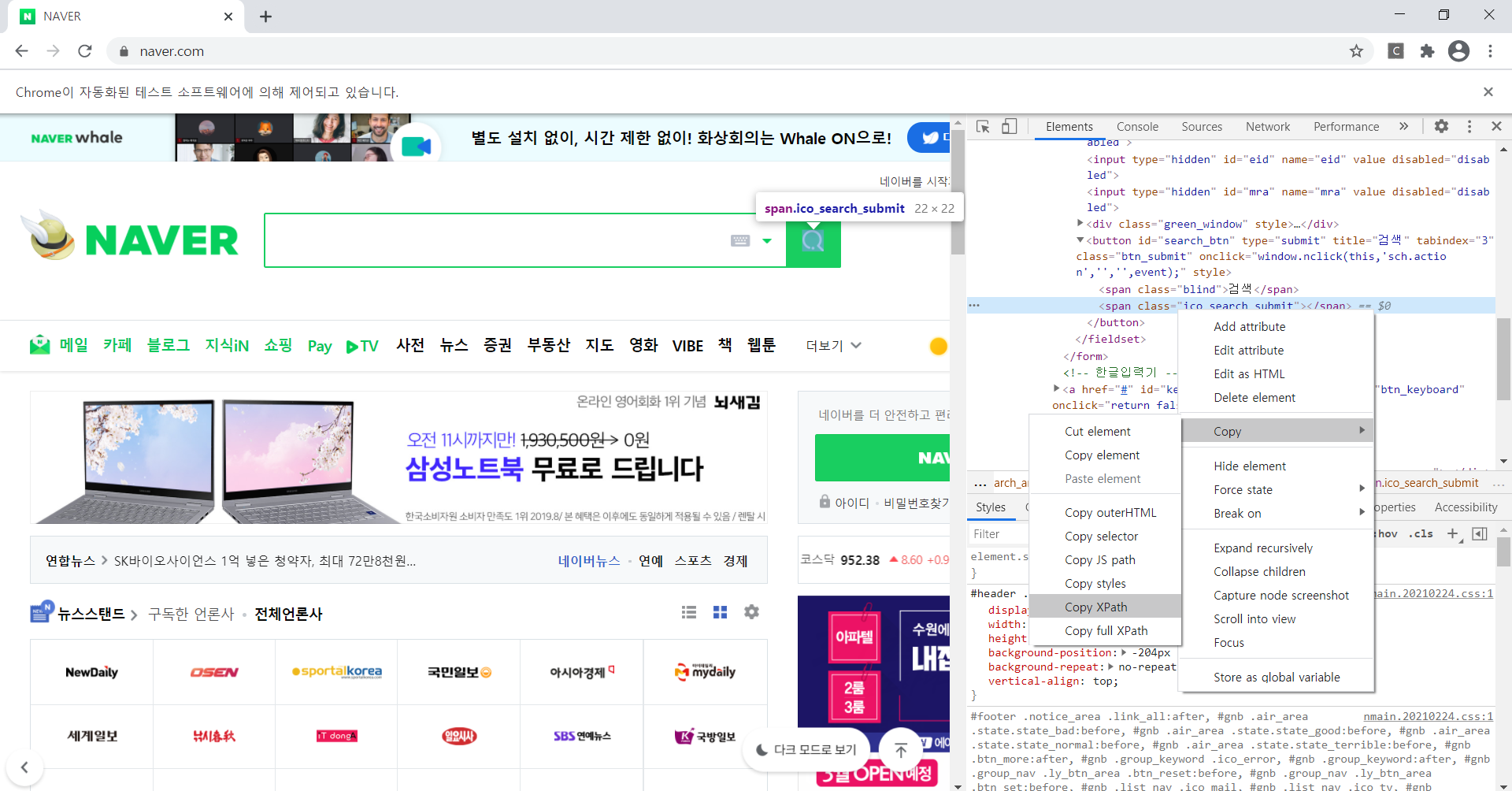Go to 지식iN
The image size is (1512, 791).
click(x=227, y=345)
